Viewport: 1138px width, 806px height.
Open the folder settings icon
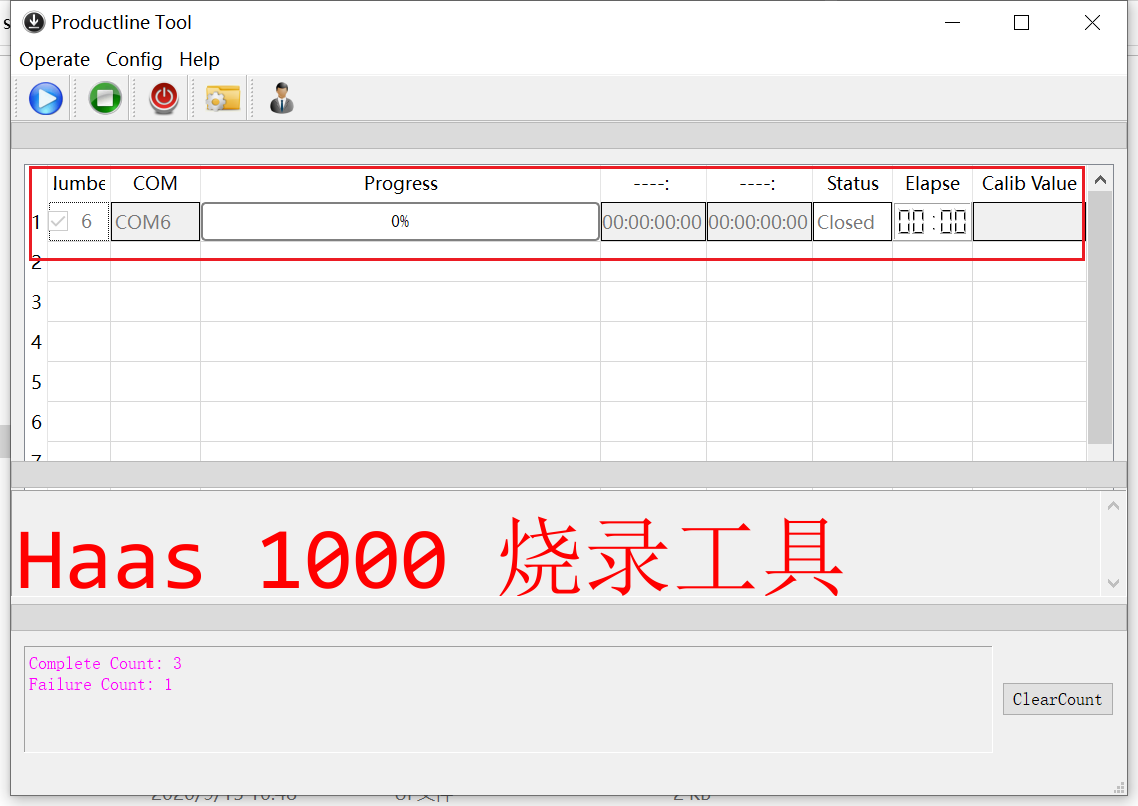tap(223, 98)
